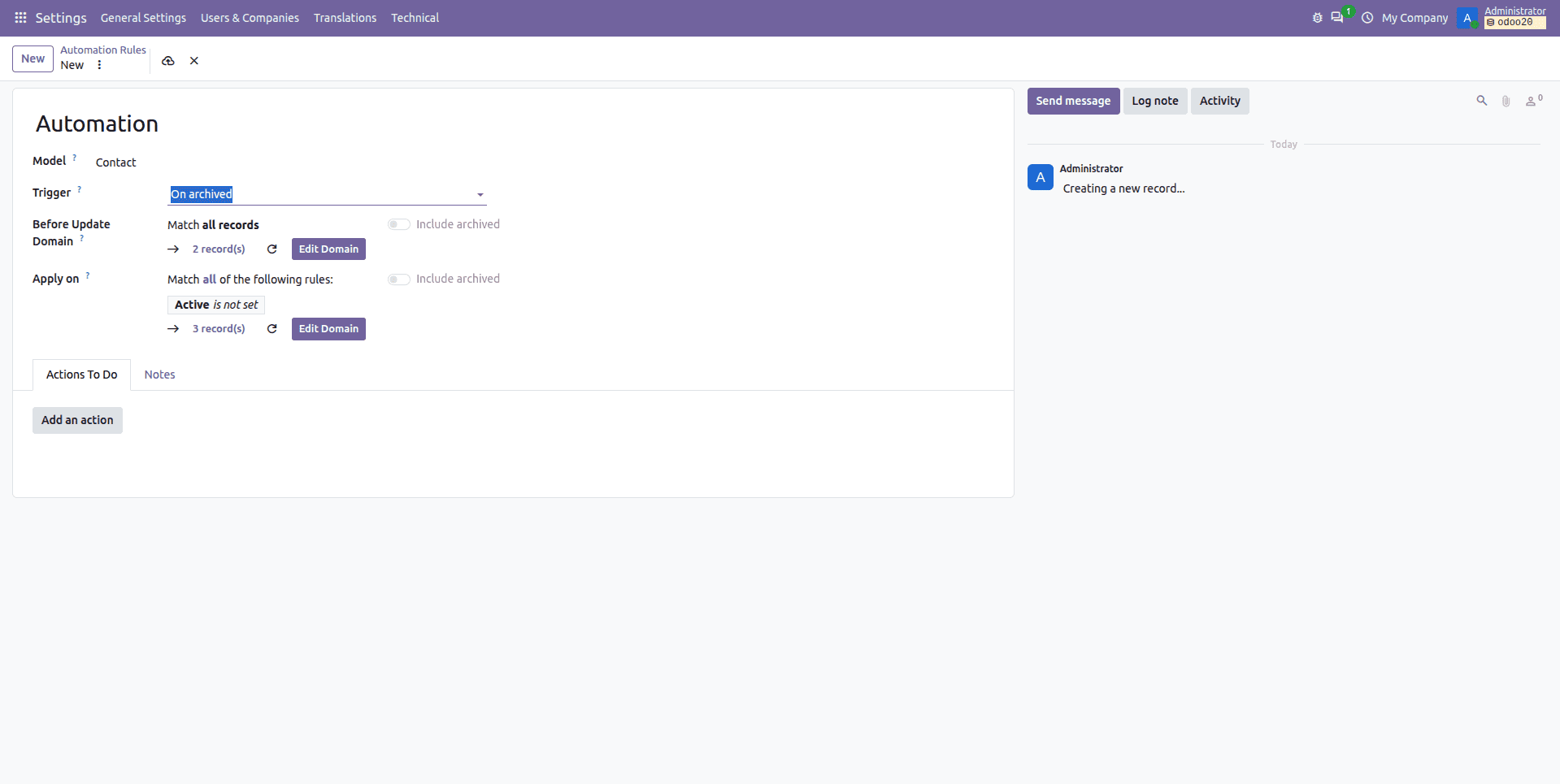Edit Domain for Apply on
Screen dimensions: 1560x784
coord(328,329)
